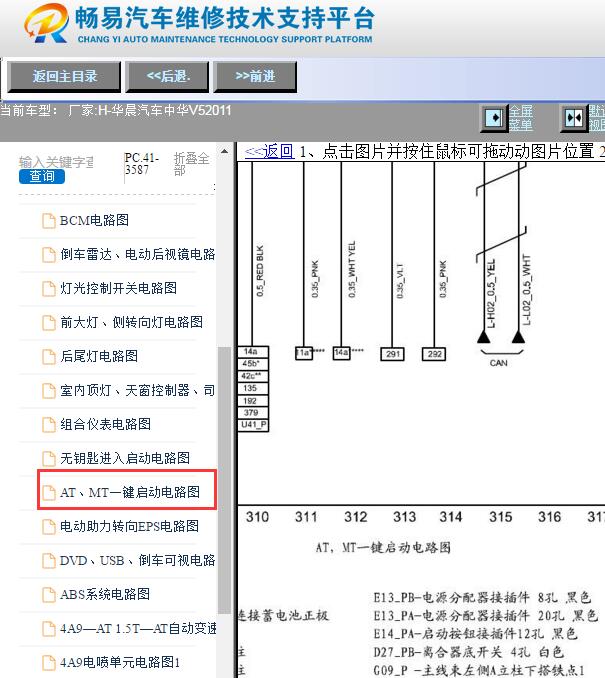The height and width of the screenshot is (678, 605).
Task: Click the U41_P connector label
Action: 253,425
